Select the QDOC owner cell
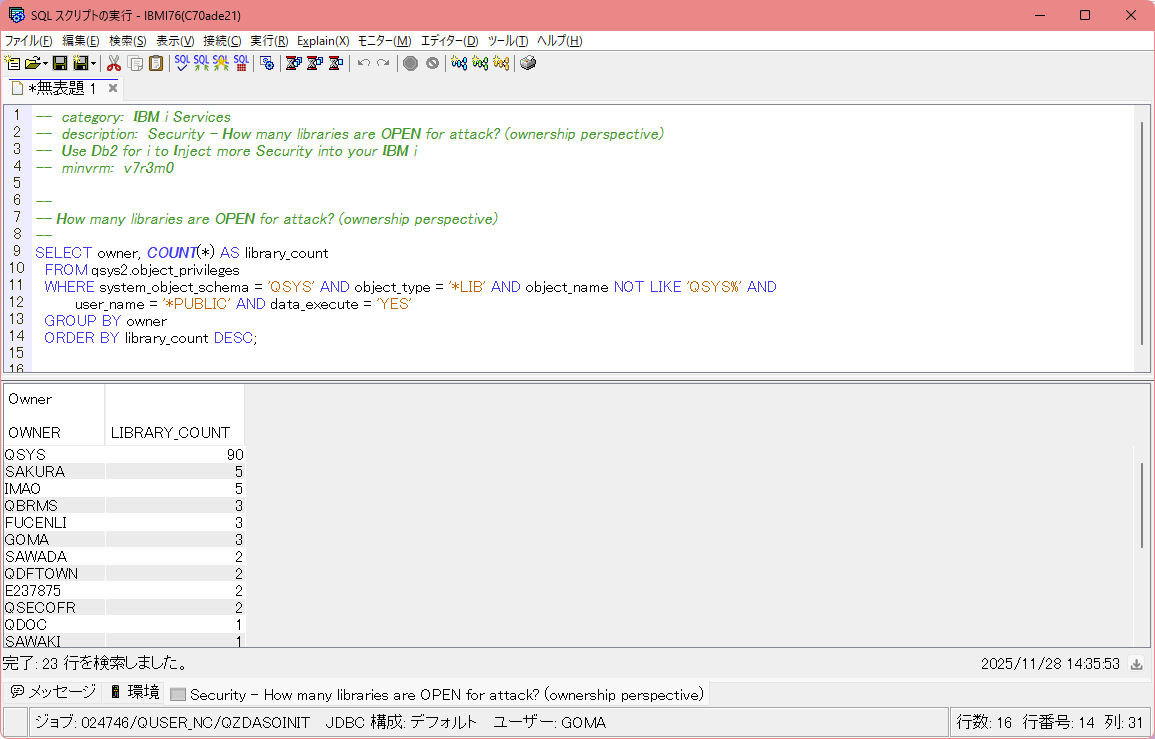 click(x=54, y=624)
